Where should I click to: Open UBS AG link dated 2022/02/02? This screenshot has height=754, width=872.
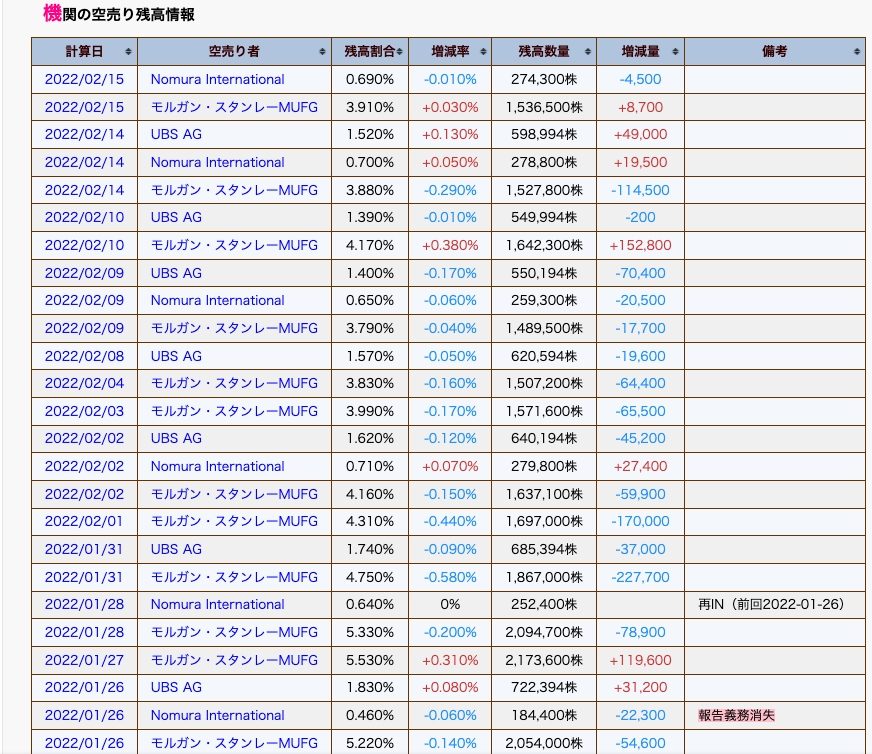tap(176, 438)
